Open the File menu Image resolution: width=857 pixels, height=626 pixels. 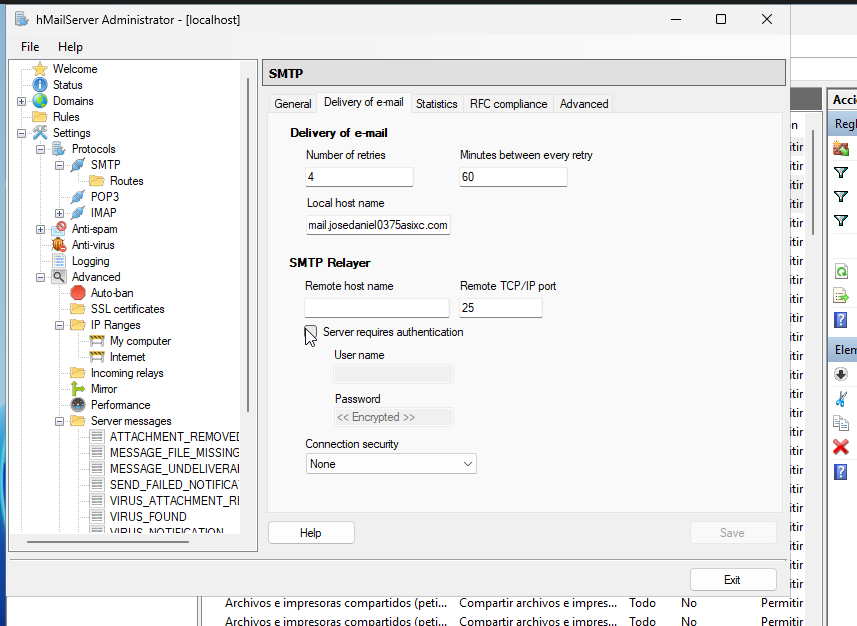30,47
